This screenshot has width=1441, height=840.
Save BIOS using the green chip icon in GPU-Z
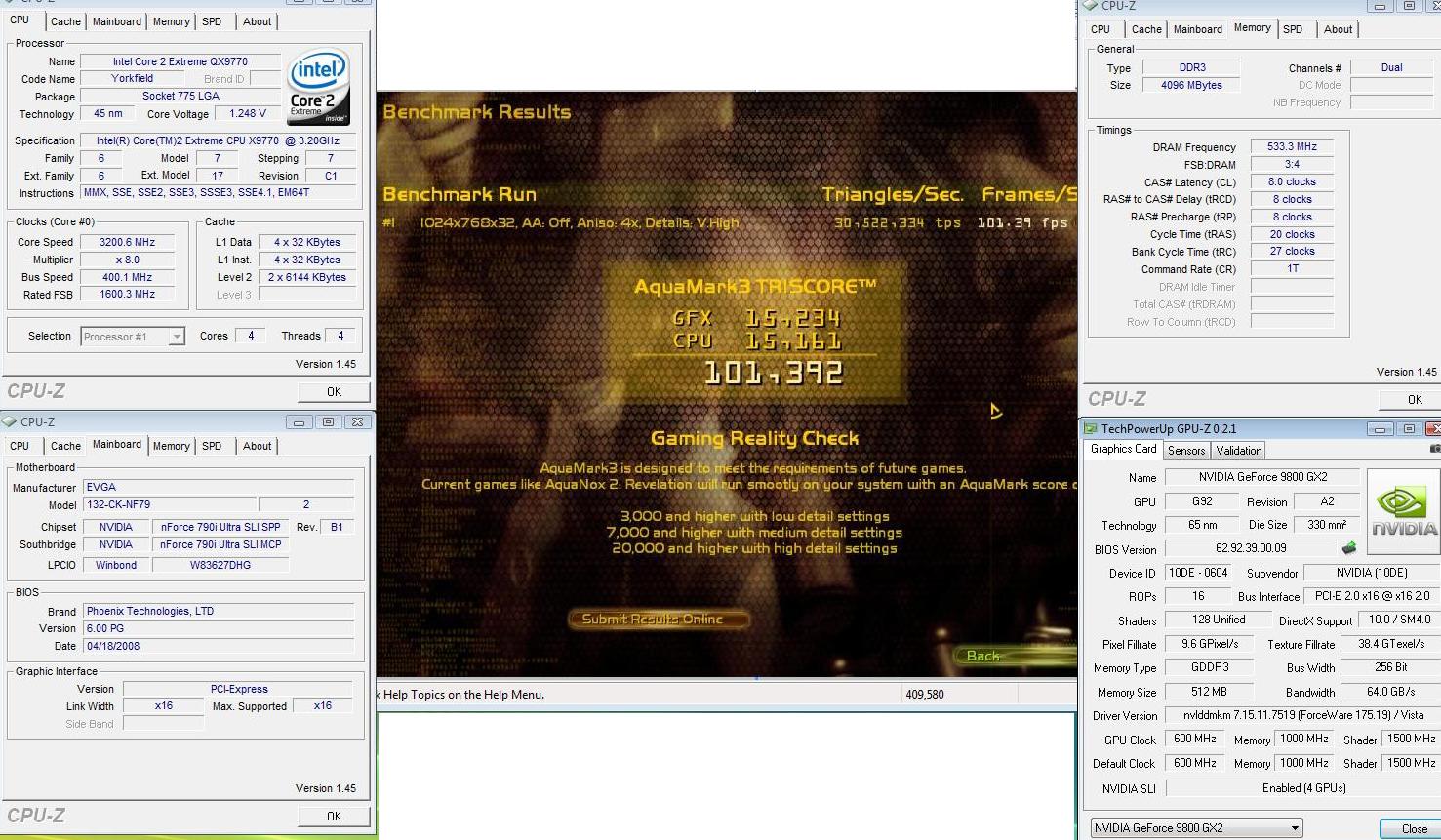[1349, 549]
